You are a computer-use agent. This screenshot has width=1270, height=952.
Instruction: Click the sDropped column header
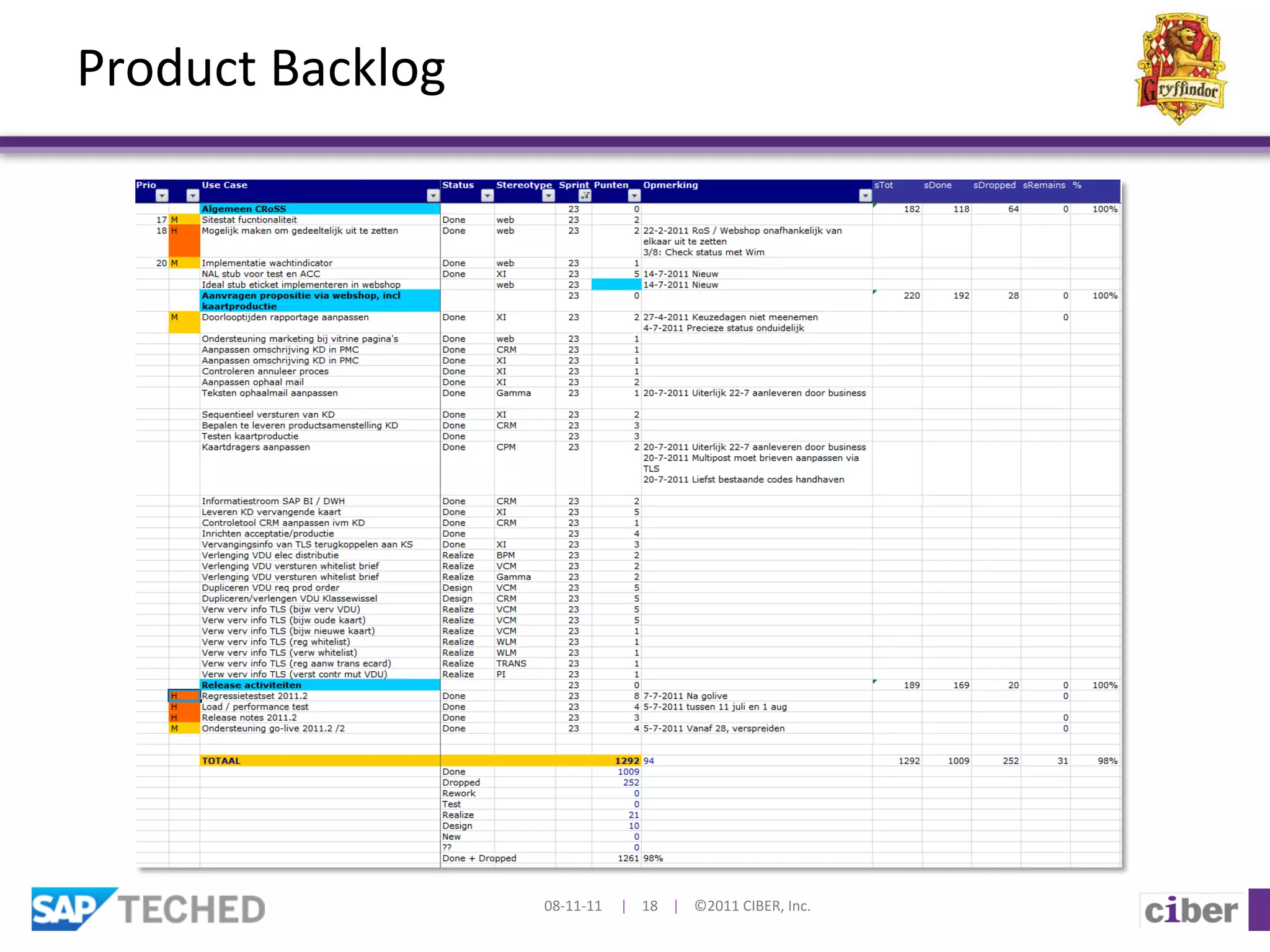[x=994, y=185]
